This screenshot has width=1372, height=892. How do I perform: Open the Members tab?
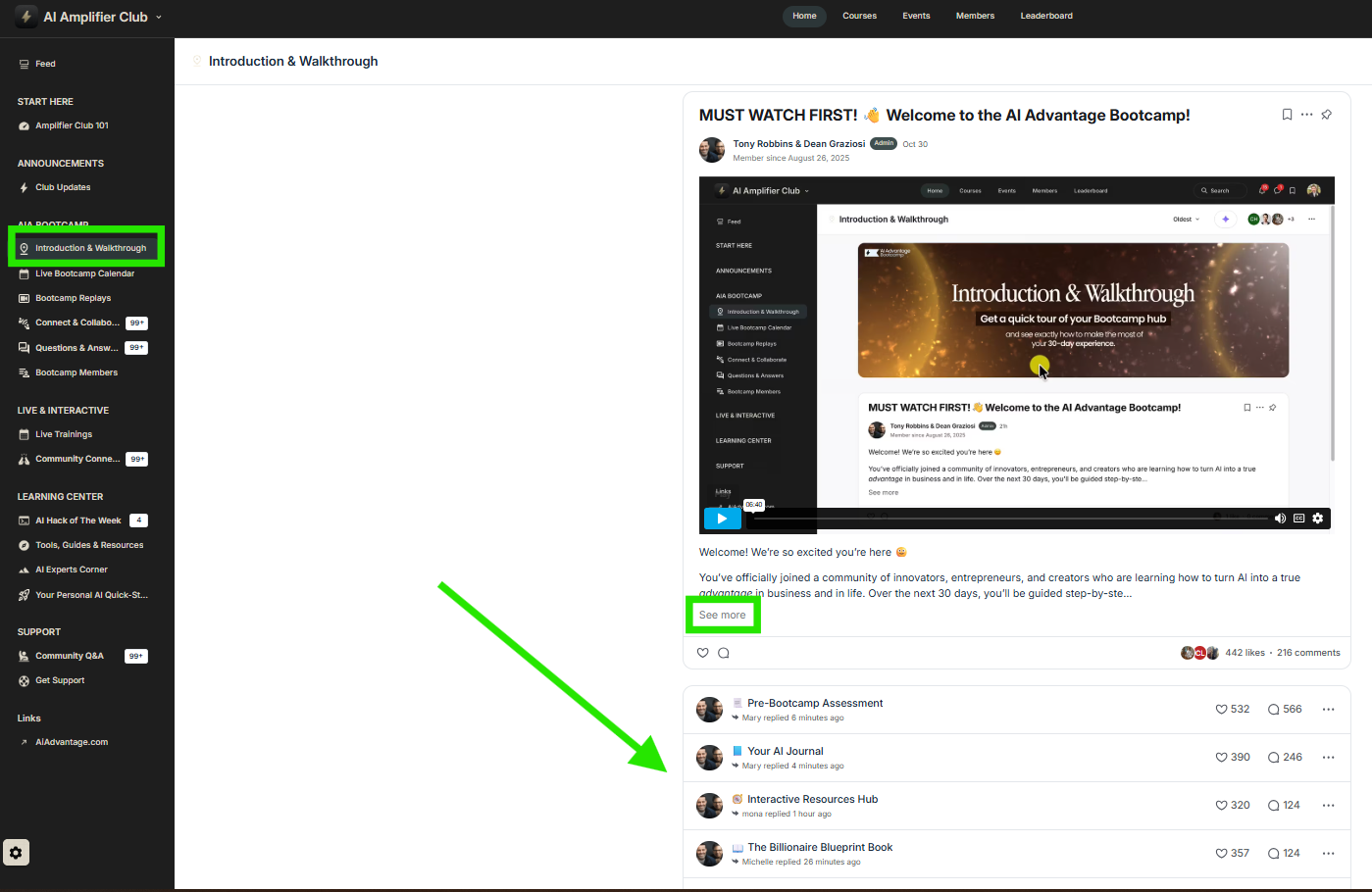pos(975,16)
